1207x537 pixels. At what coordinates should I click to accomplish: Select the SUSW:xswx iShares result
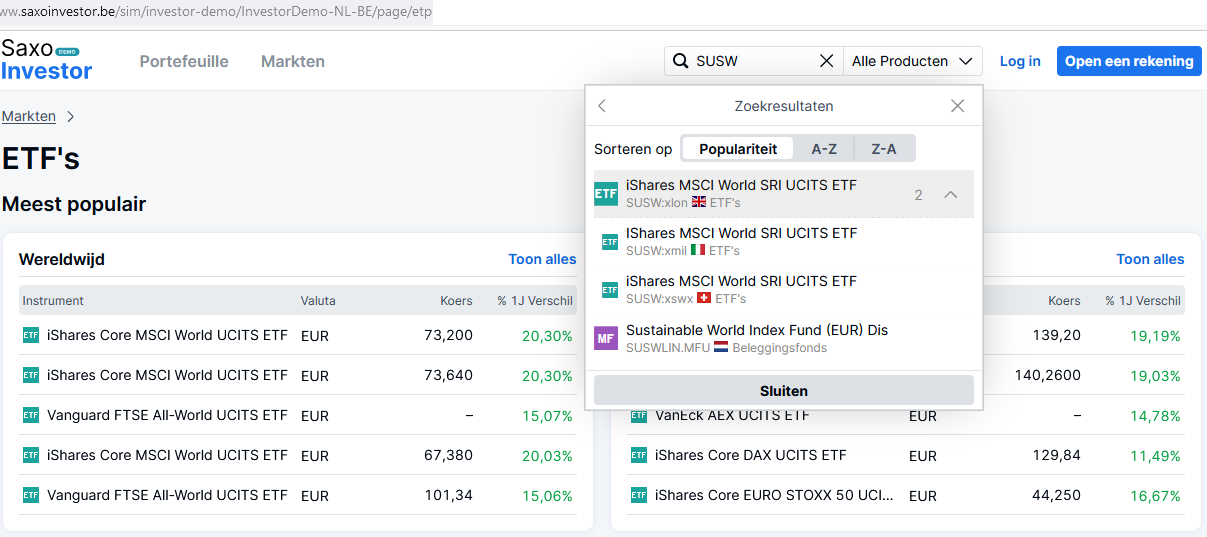(x=784, y=290)
